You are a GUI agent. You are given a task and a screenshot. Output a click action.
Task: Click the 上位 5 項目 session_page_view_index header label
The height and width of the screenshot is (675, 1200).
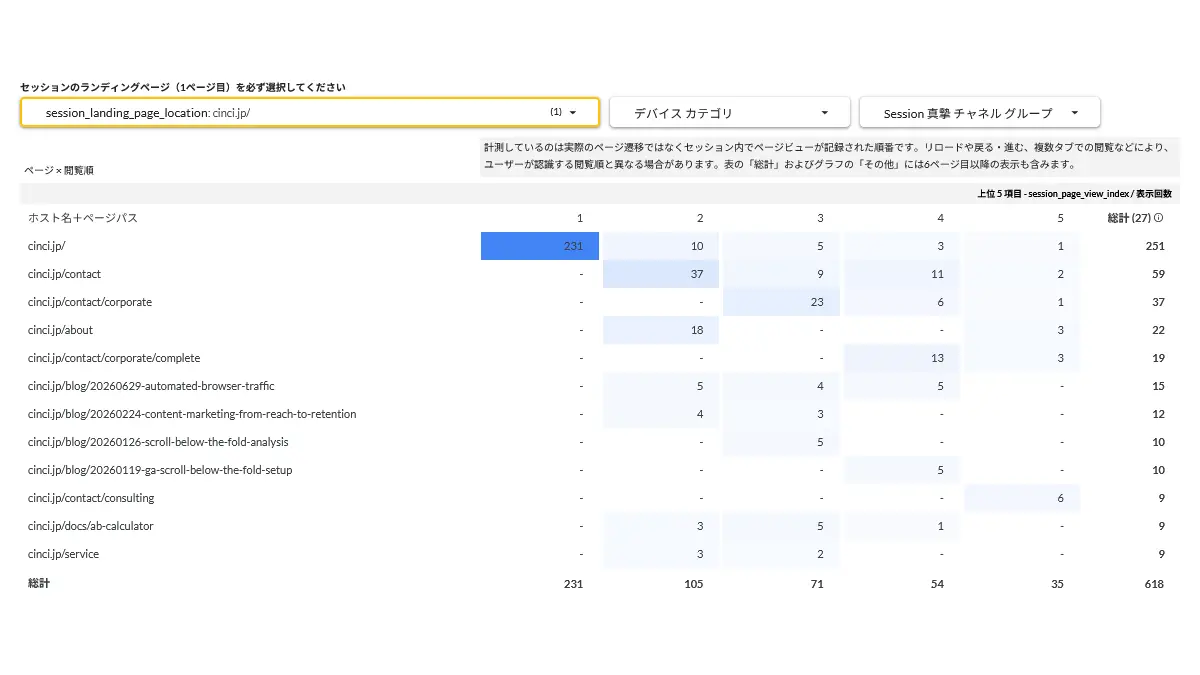click(1074, 194)
